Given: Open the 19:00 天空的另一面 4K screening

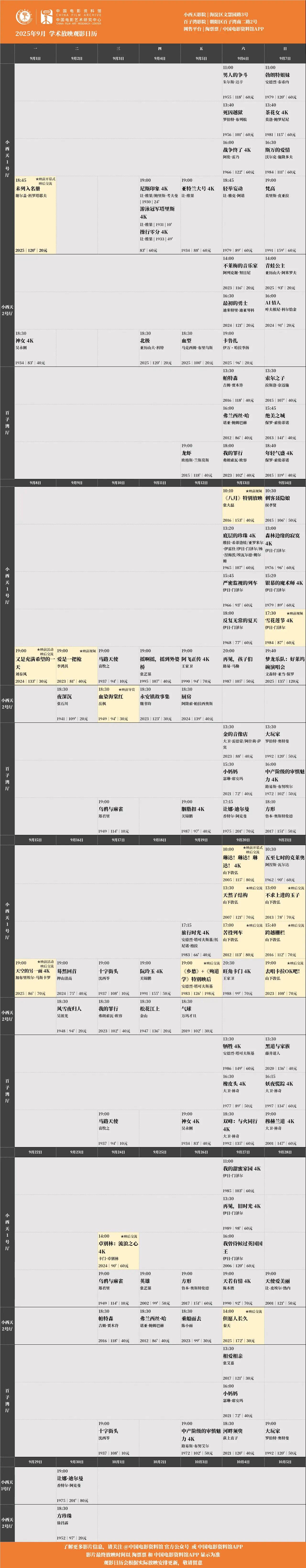Looking at the screenshot, I should click(x=35, y=978).
